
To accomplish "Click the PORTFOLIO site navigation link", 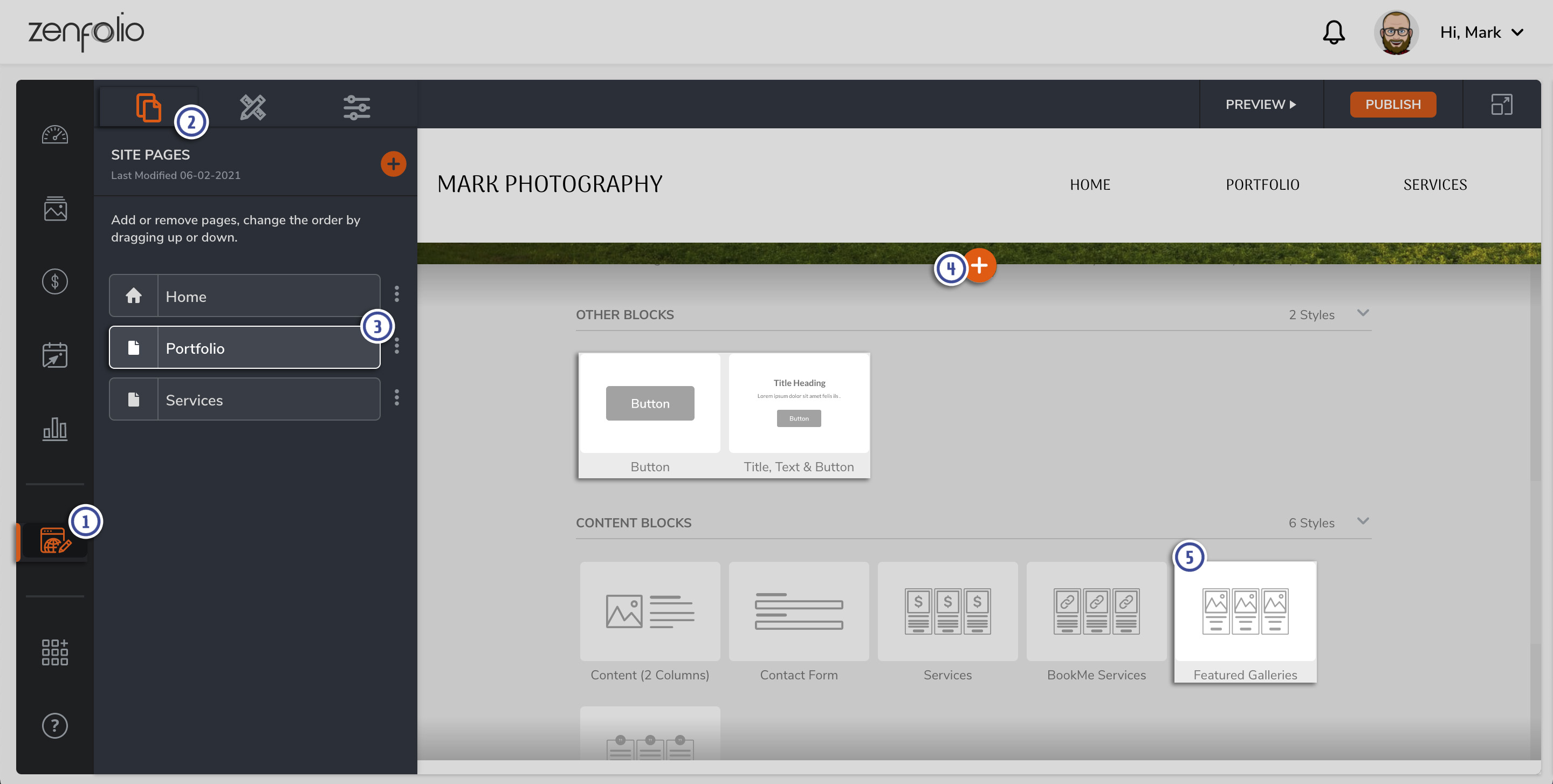I will pyautogui.click(x=1262, y=184).
